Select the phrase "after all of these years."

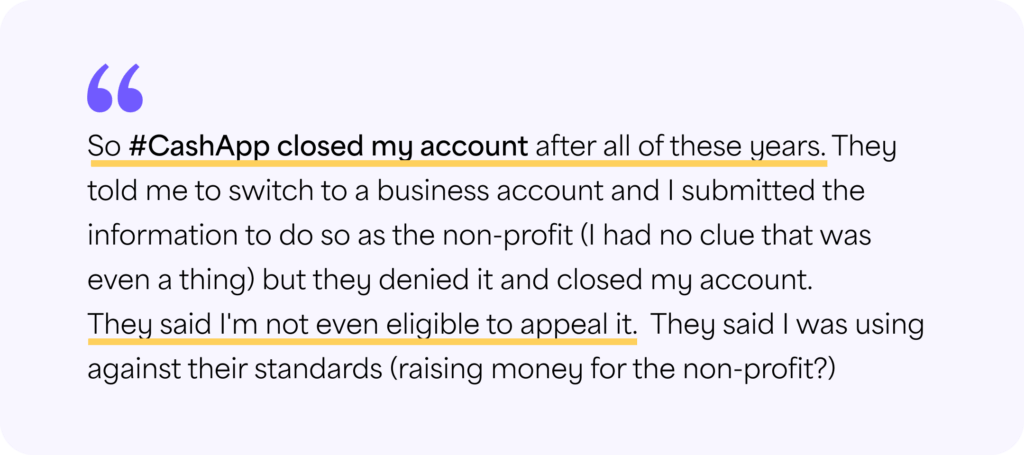click(x=680, y=147)
